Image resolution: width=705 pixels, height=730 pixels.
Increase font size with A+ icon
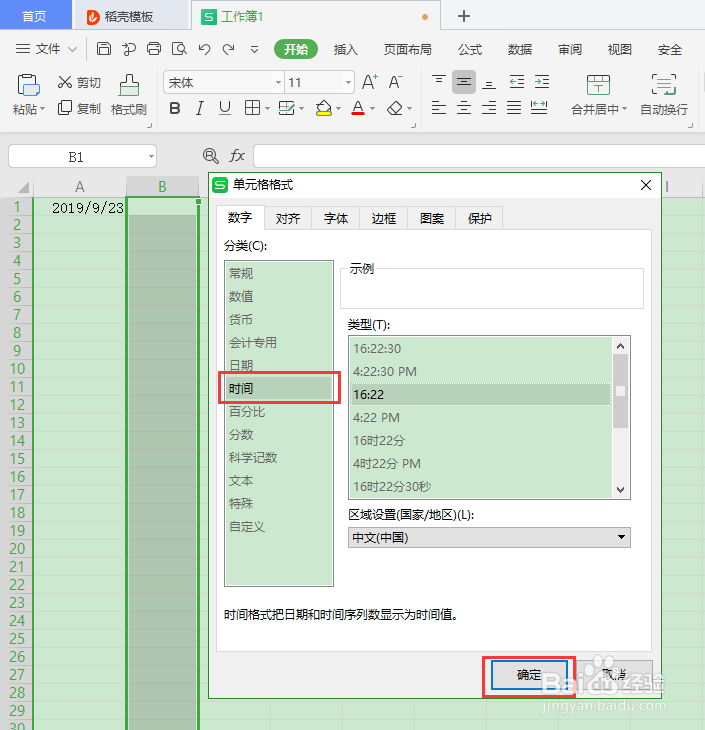(x=370, y=82)
